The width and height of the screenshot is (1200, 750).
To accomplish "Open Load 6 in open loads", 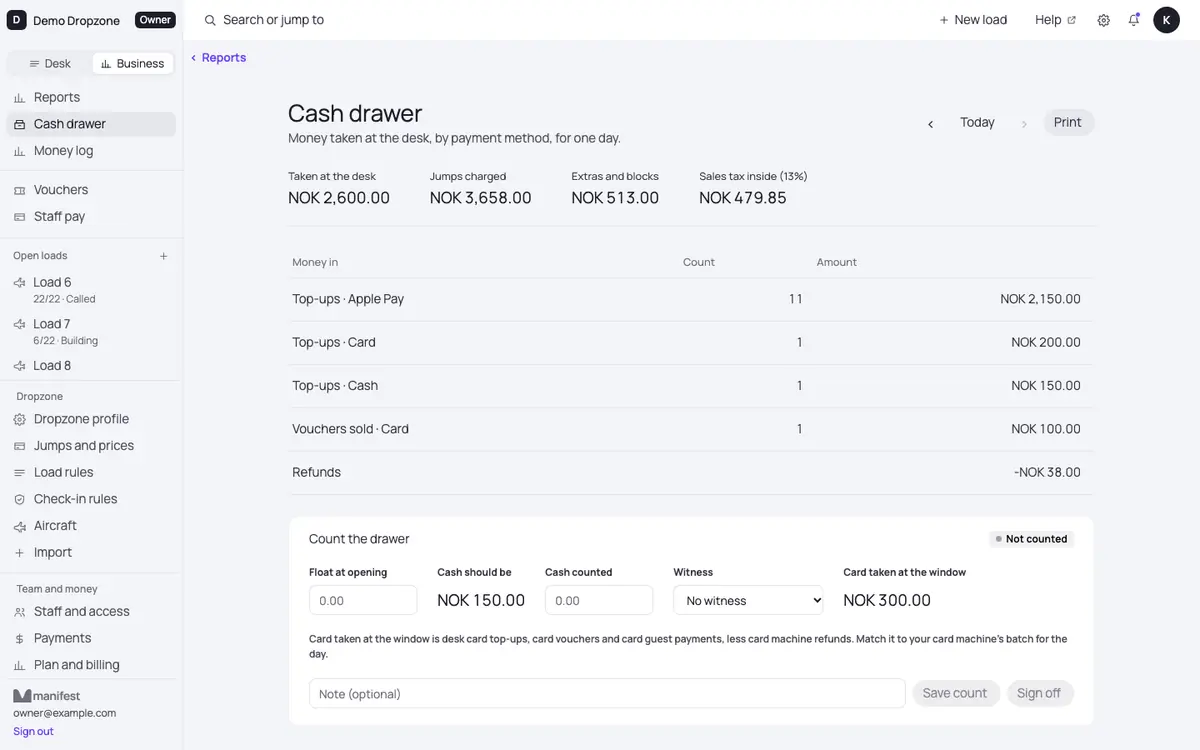I will click(91, 290).
